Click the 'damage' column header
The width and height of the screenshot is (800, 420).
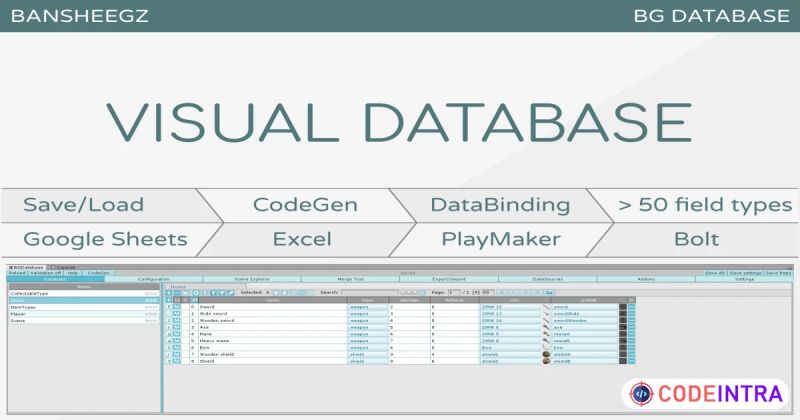point(409,300)
